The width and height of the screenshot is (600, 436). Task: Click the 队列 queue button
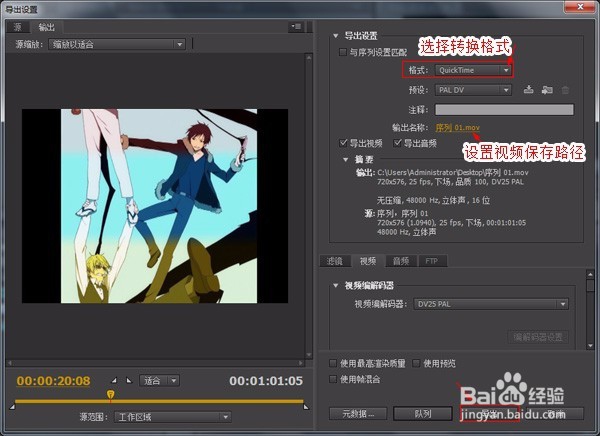(422, 413)
